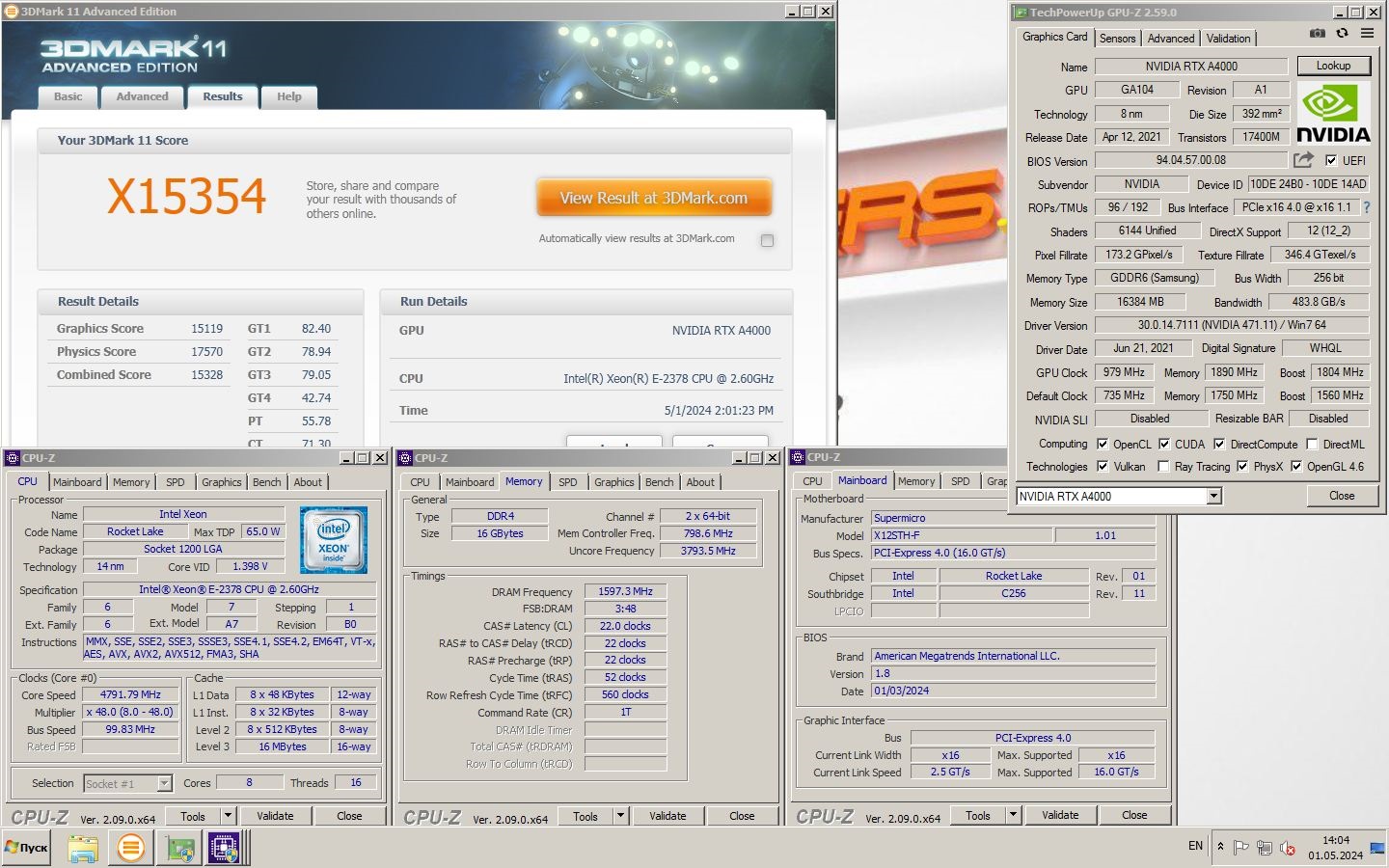Open the Validation tab in GPU-Z

[x=1228, y=39]
